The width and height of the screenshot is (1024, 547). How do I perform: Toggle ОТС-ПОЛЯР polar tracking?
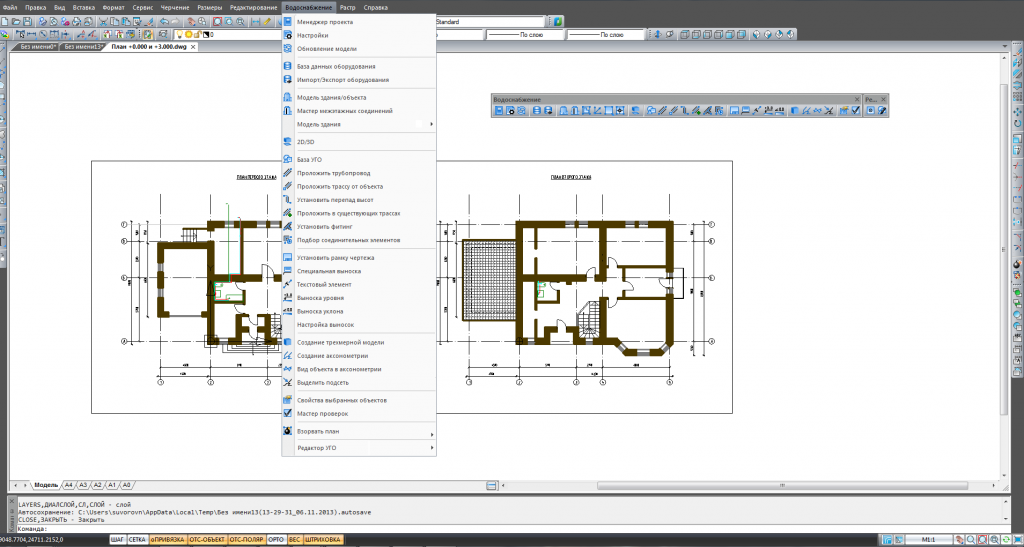[246, 540]
